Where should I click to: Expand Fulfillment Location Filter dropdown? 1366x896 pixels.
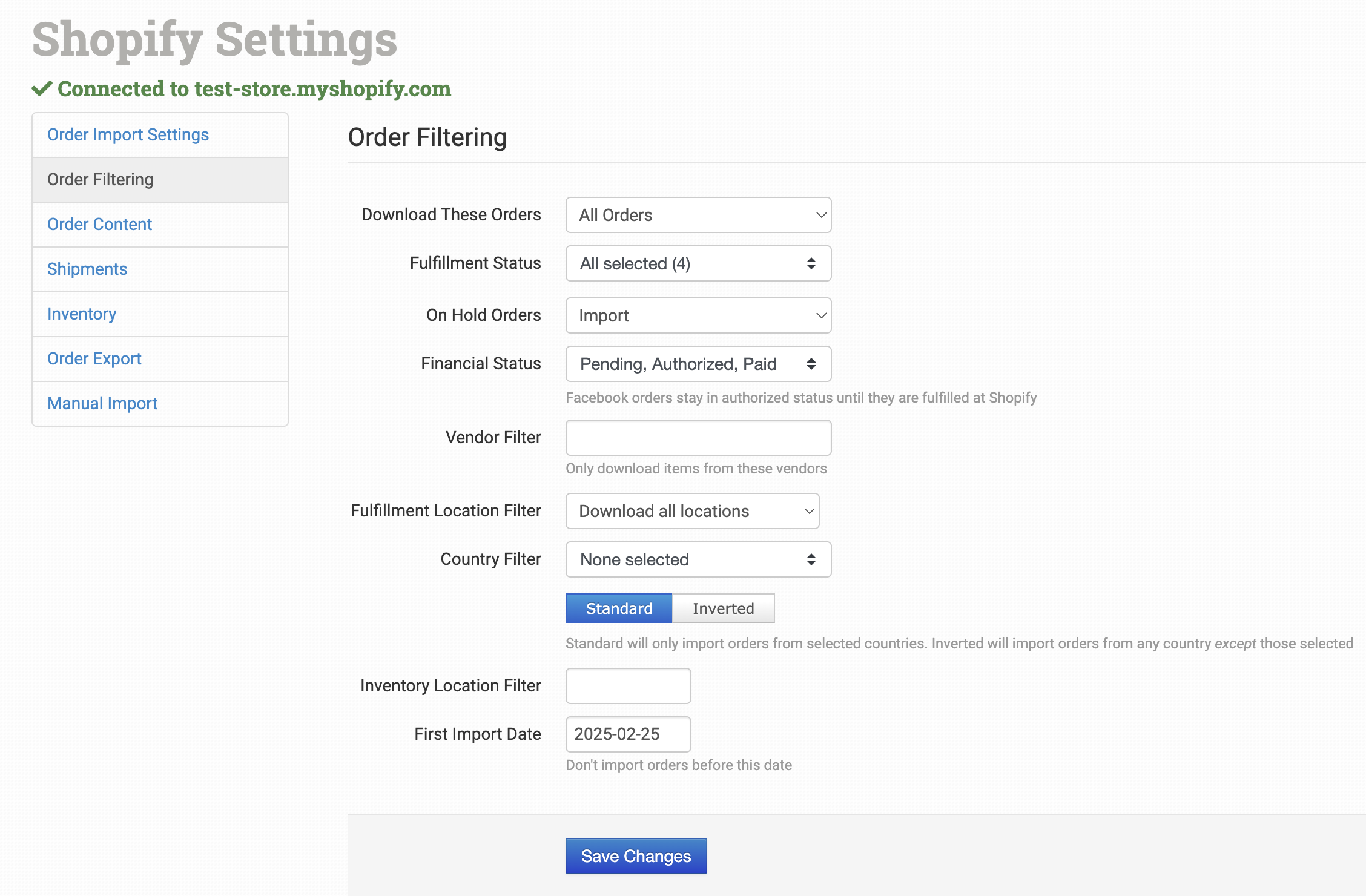click(x=692, y=511)
